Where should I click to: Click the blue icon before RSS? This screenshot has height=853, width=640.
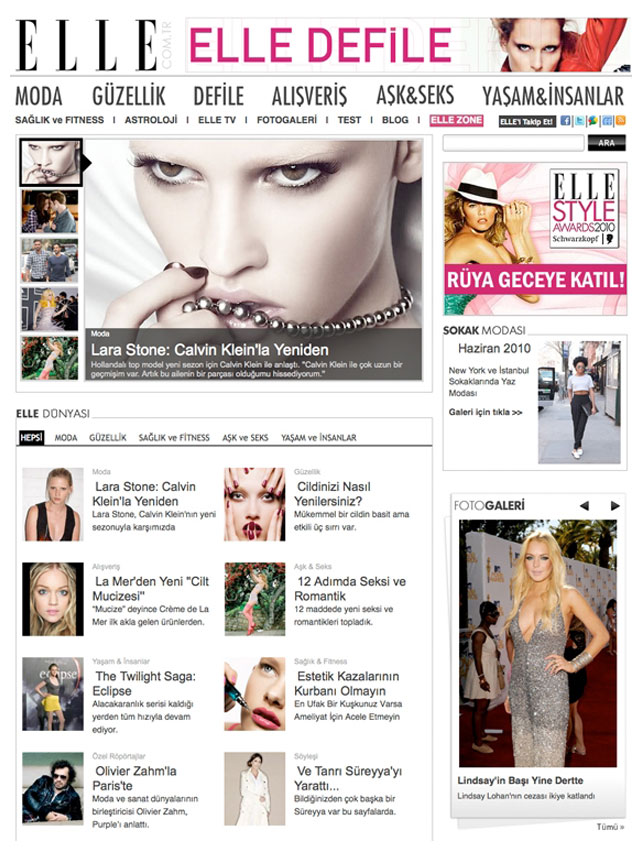(x=607, y=121)
